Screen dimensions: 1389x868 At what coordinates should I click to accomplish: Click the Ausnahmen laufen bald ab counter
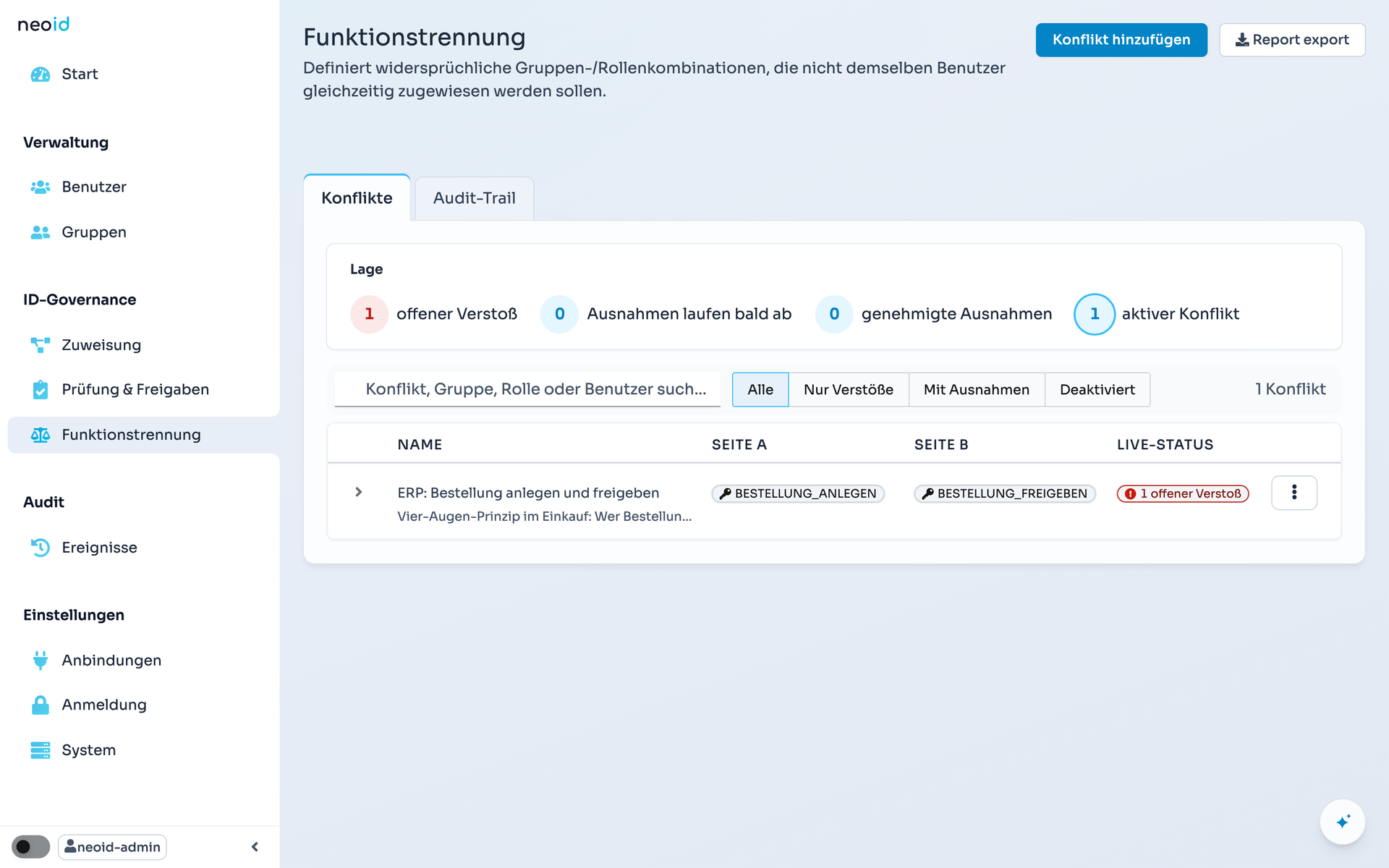coord(666,314)
